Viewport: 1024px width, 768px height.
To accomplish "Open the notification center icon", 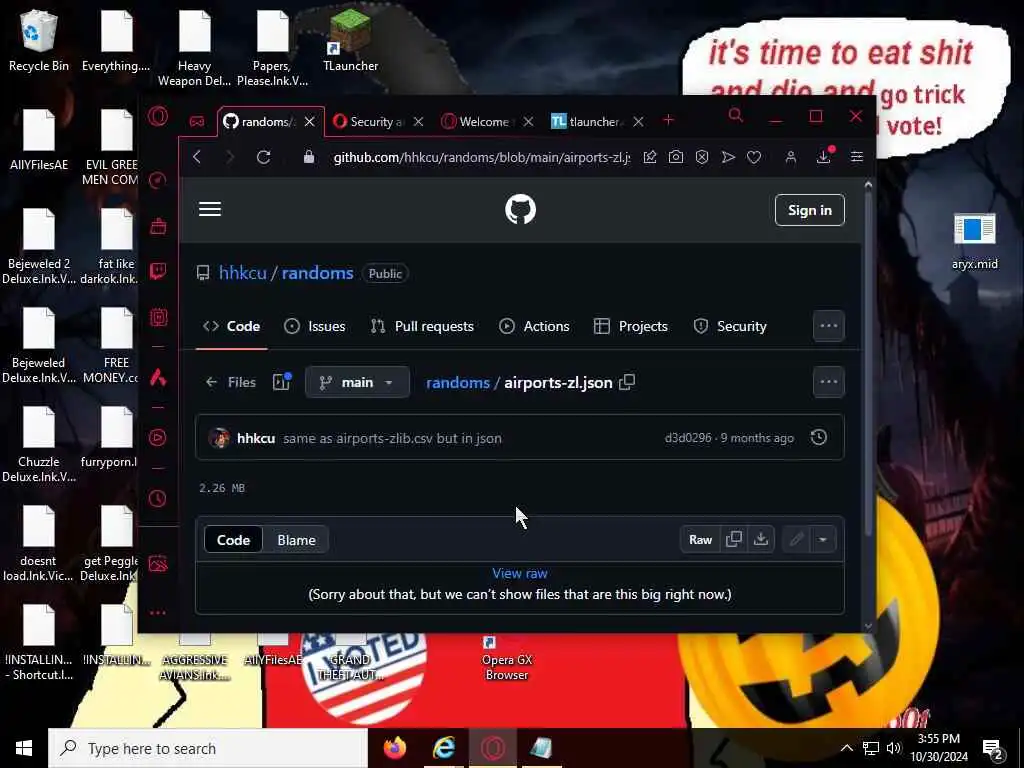I will [993, 749].
